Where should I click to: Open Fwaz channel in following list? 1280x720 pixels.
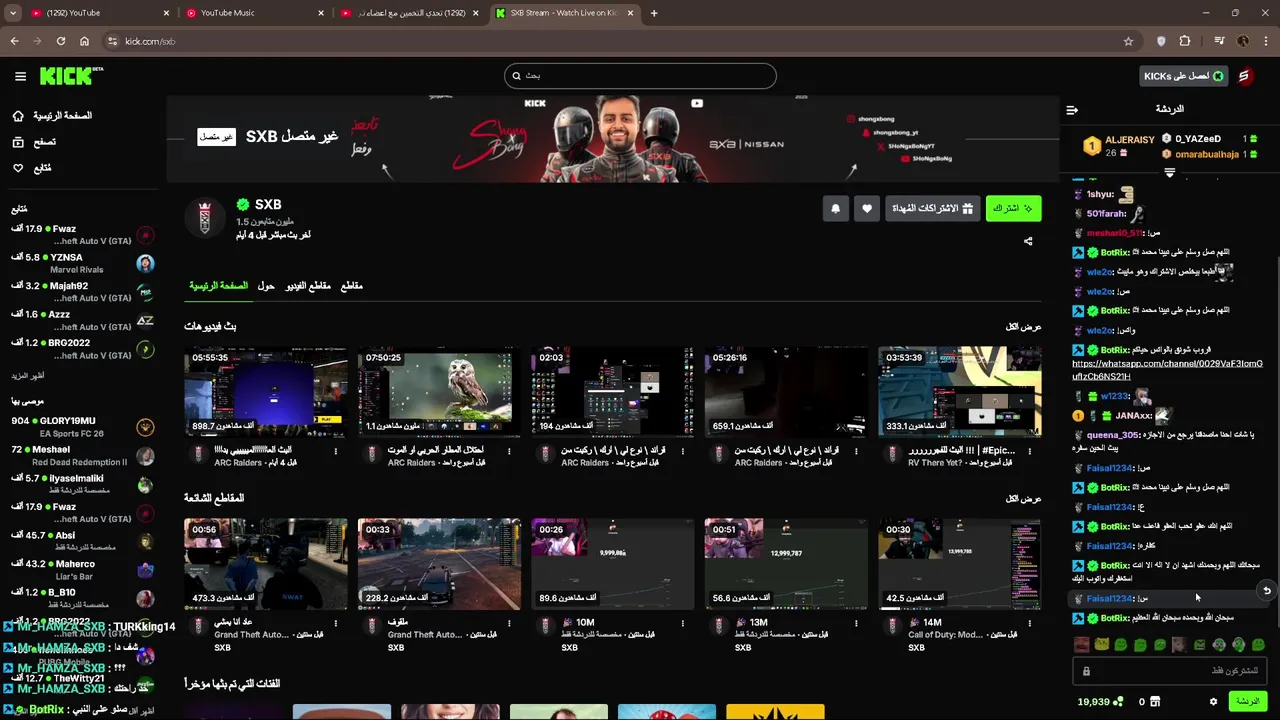click(83, 236)
